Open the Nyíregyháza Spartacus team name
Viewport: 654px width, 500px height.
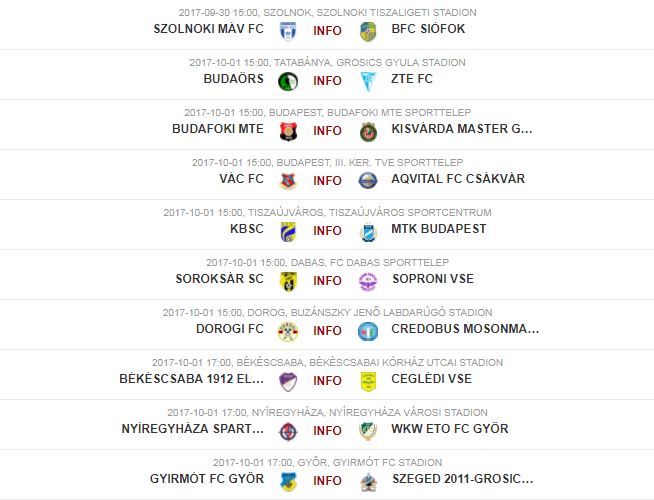point(193,429)
